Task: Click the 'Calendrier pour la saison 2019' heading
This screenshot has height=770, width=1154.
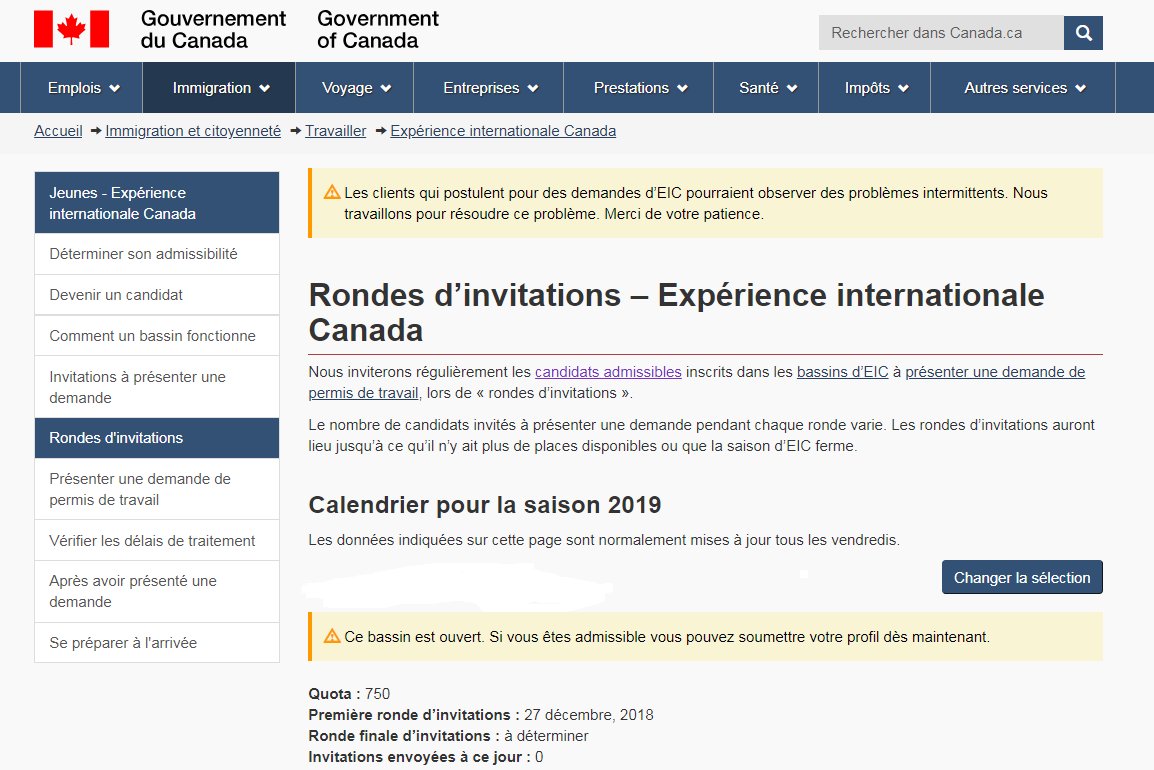Action: pos(485,505)
